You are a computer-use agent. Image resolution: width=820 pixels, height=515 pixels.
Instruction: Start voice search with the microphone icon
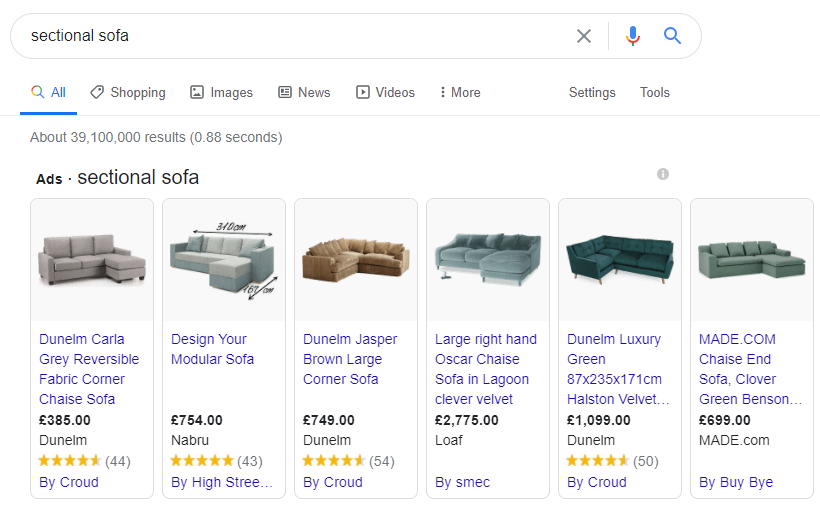(x=633, y=36)
